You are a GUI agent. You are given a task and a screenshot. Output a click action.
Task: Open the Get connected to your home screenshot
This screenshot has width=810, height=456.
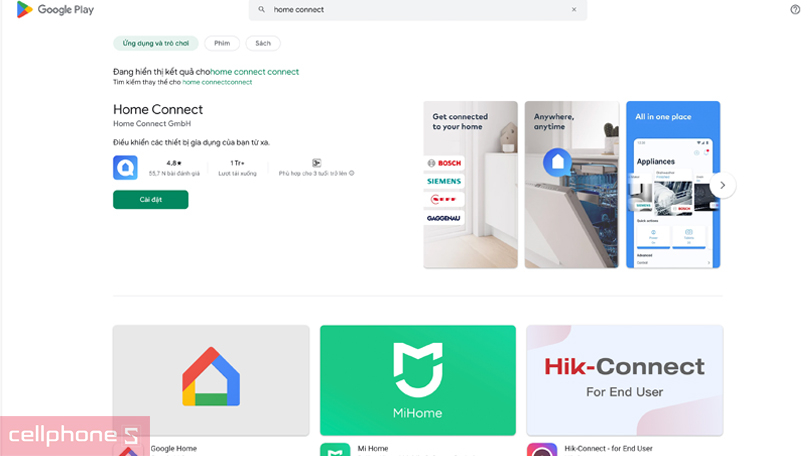click(471, 184)
